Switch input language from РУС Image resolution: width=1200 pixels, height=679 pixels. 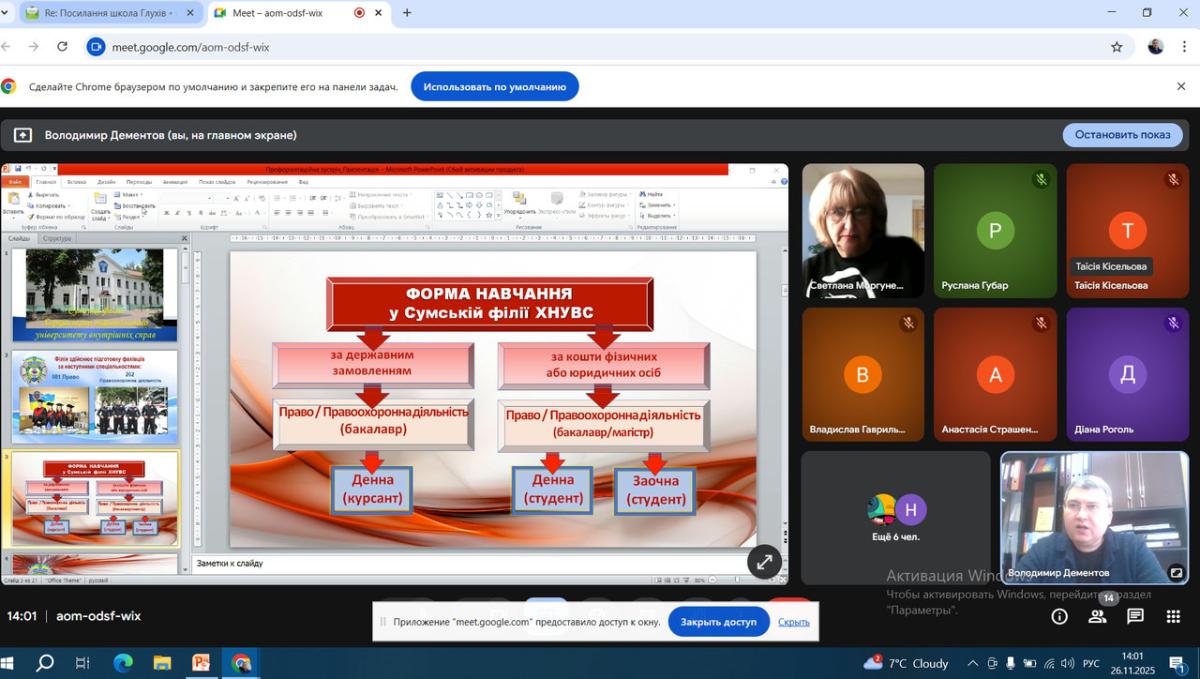tap(1092, 663)
